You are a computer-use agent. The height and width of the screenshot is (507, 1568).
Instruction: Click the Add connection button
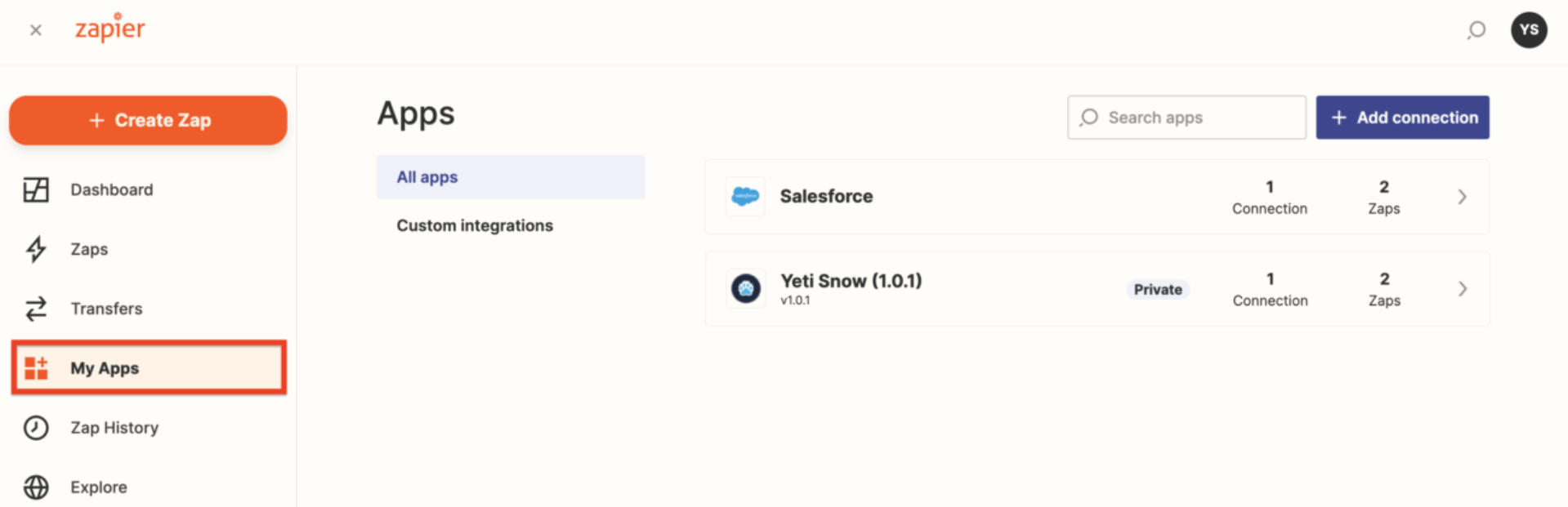pos(1402,118)
